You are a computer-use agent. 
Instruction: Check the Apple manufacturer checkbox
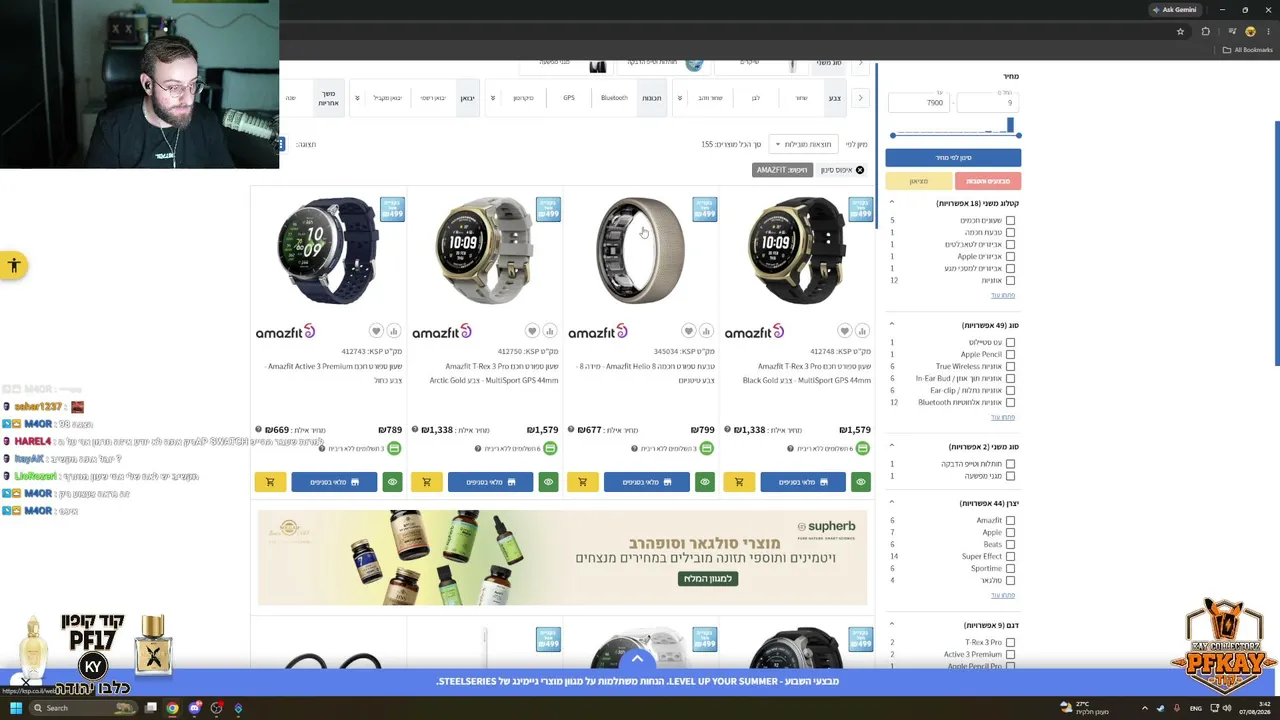(x=1010, y=532)
